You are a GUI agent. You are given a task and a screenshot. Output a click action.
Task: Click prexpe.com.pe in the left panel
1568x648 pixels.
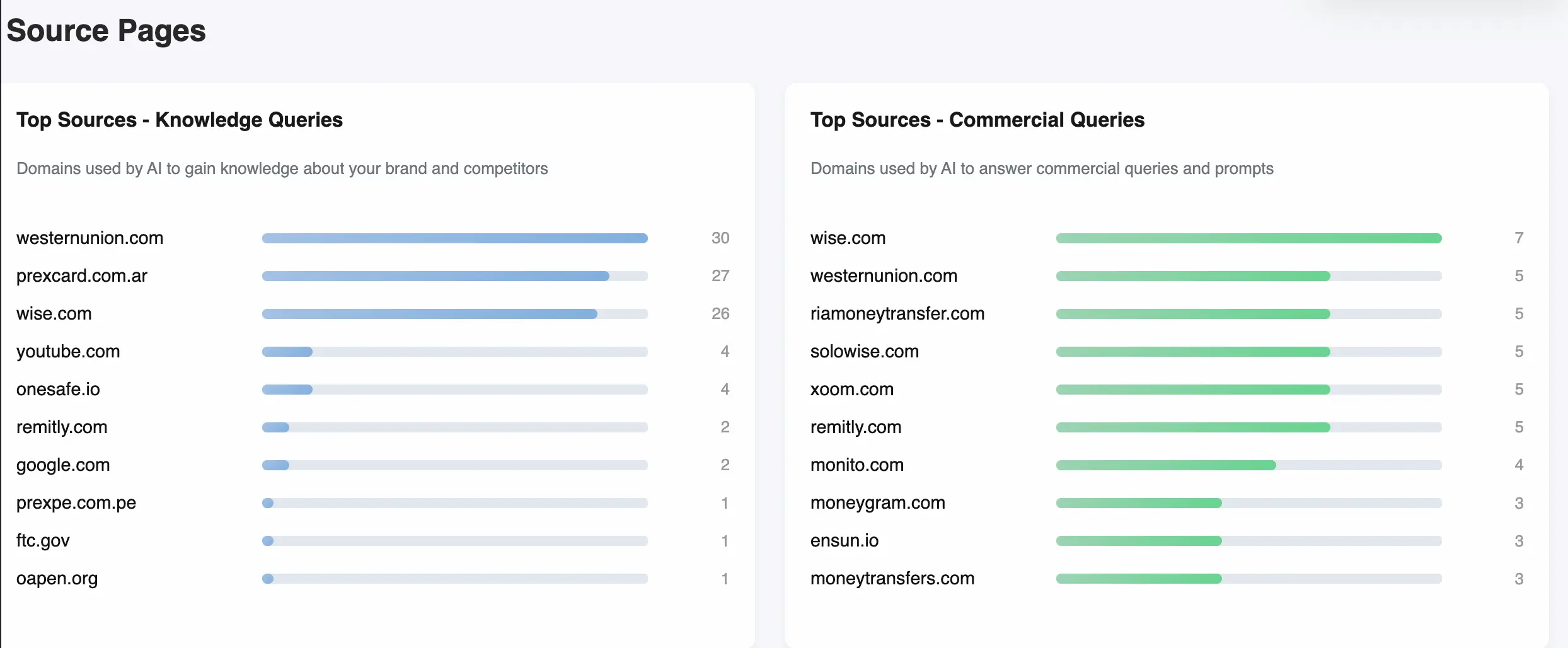pyautogui.click(x=75, y=502)
